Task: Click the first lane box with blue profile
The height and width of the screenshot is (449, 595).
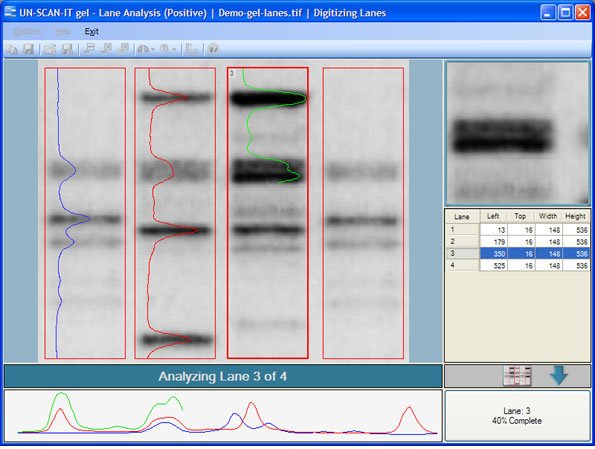Action: coord(85,213)
